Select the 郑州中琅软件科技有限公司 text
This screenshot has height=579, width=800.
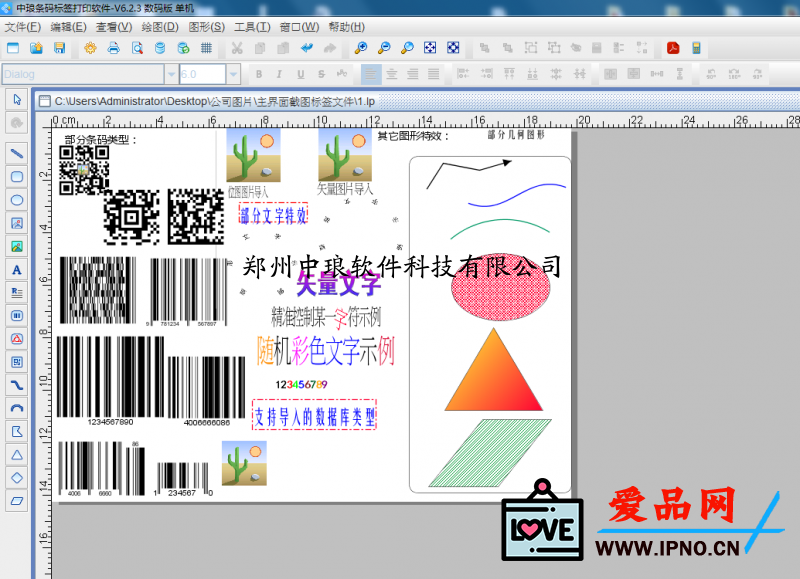click(x=402, y=267)
